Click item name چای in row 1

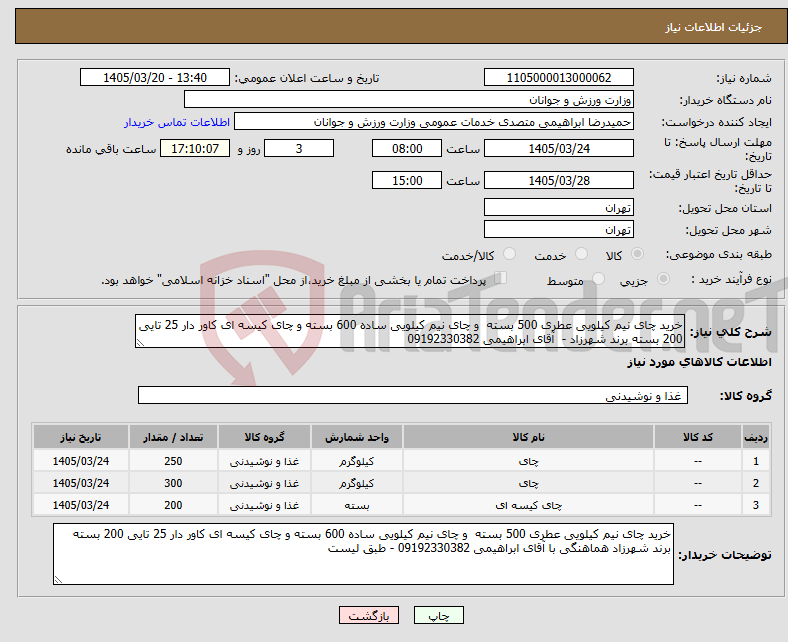pyautogui.click(x=528, y=461)
